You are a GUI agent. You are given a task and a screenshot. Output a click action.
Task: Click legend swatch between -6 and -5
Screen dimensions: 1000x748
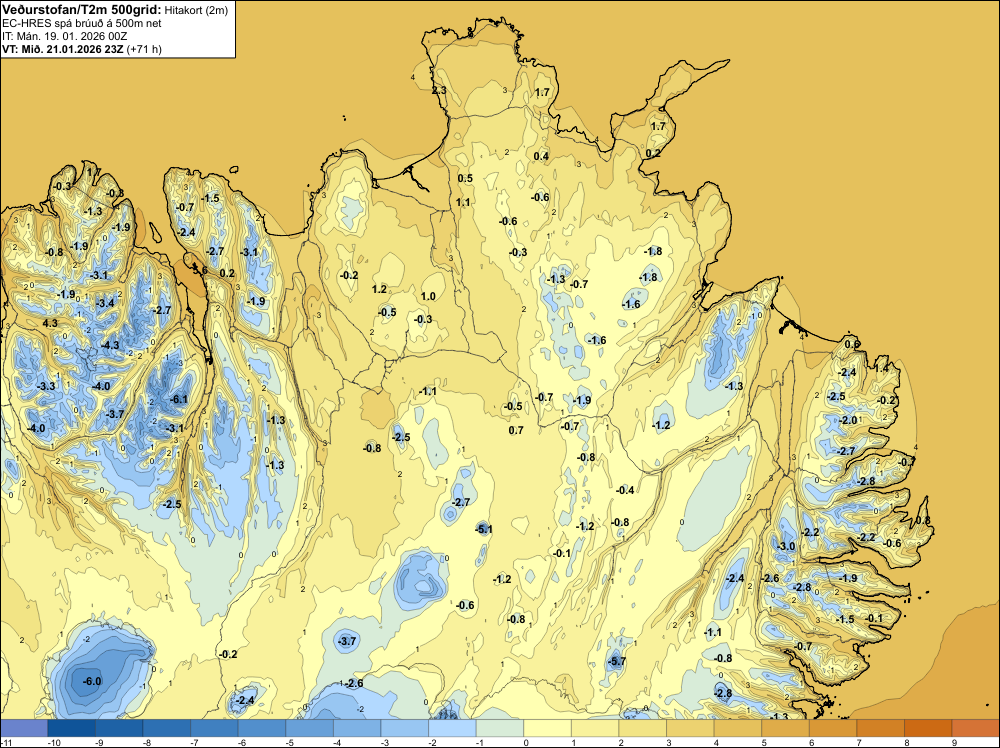click(x=261, y=728)
